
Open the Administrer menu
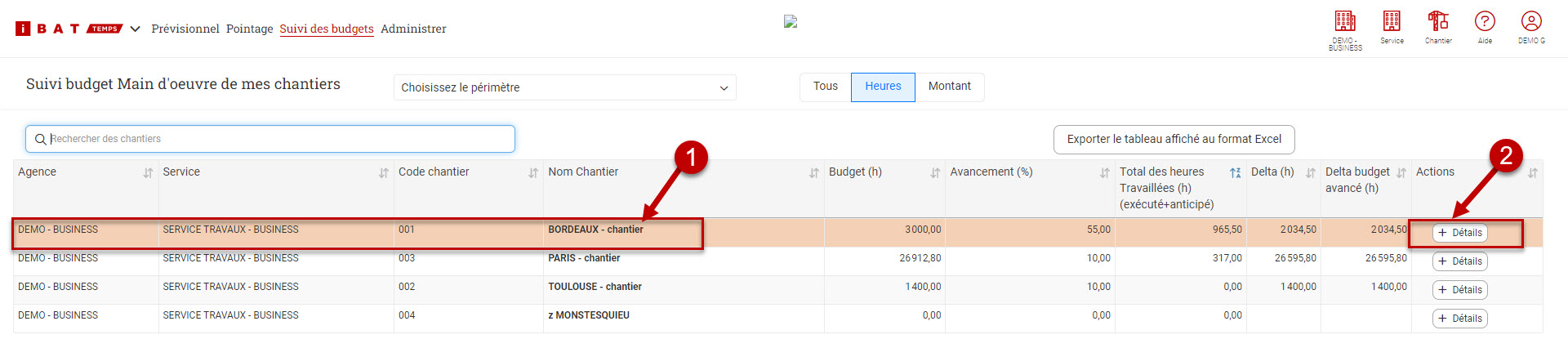pyautogui.click(x=413, y=29)
